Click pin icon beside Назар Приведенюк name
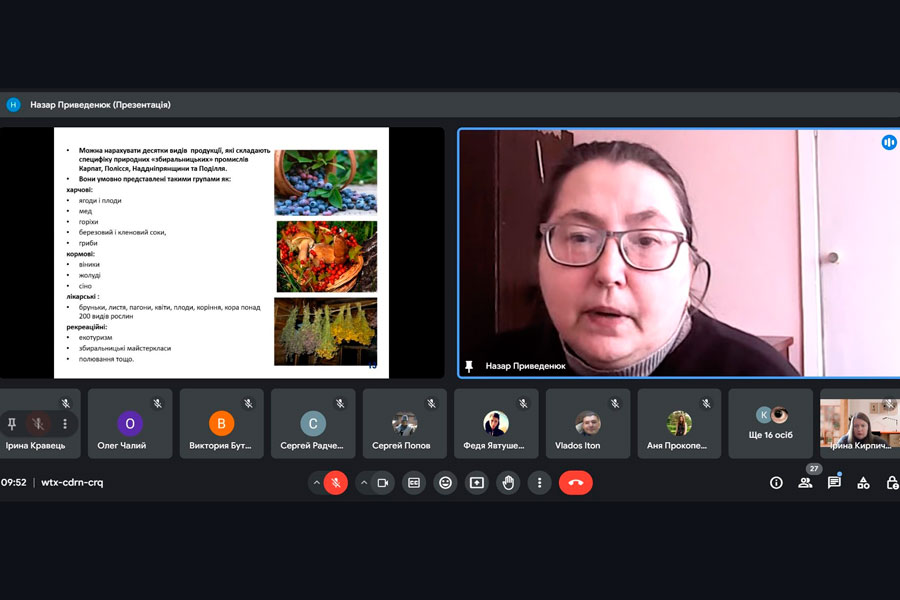The width and height of the screenshot is (900, 600). [469, 366]
